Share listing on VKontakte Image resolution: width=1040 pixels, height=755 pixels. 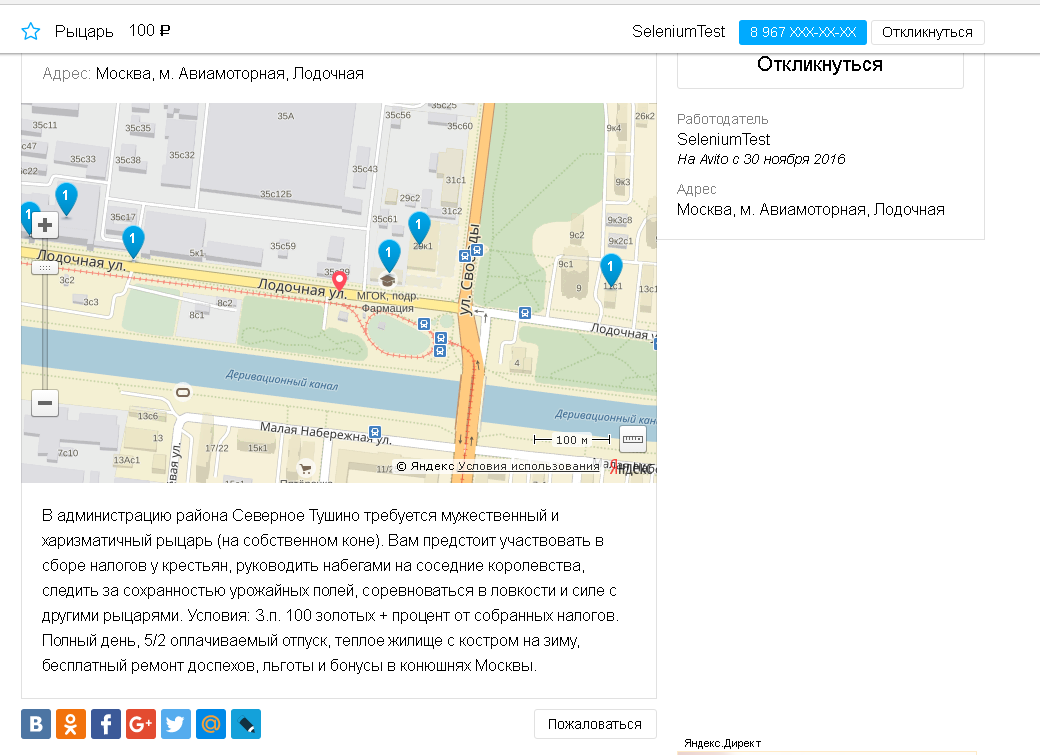click(x=36, y=724)
